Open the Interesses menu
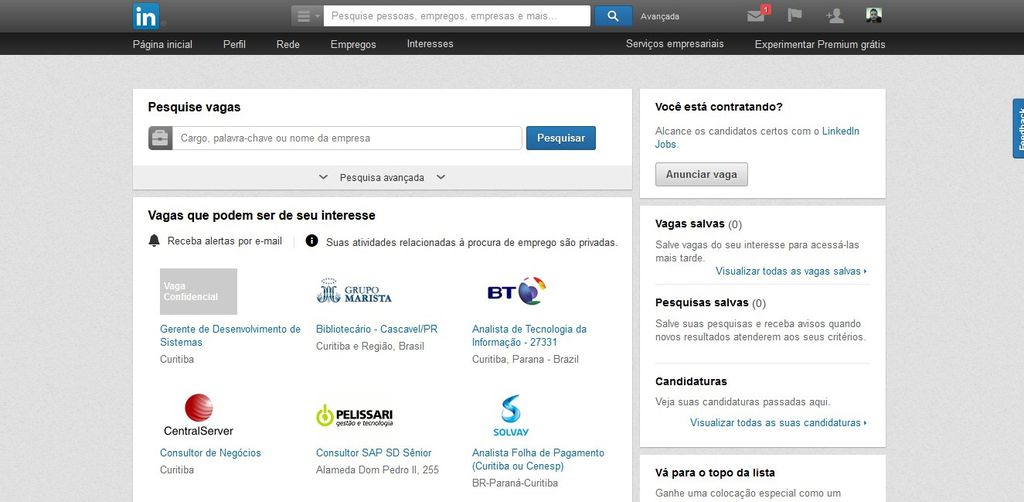This screenshot has width=1024, height=502. click(430, 44)
